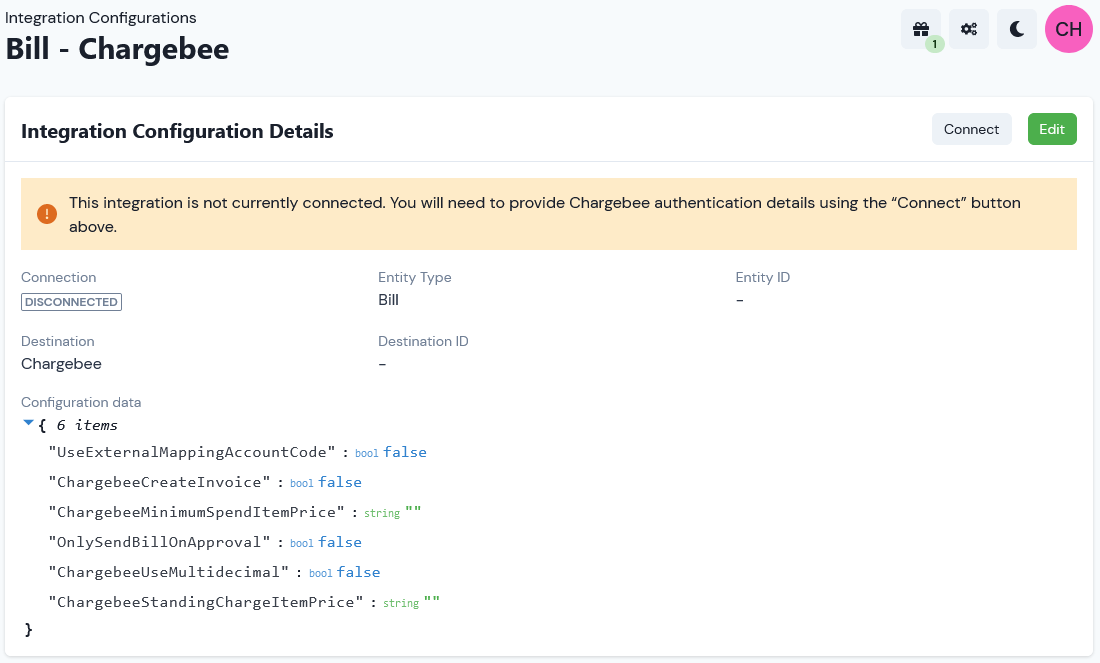Click false value of UseExternalMappingAccountCode

pyautogui.click(x=405, y=453)
